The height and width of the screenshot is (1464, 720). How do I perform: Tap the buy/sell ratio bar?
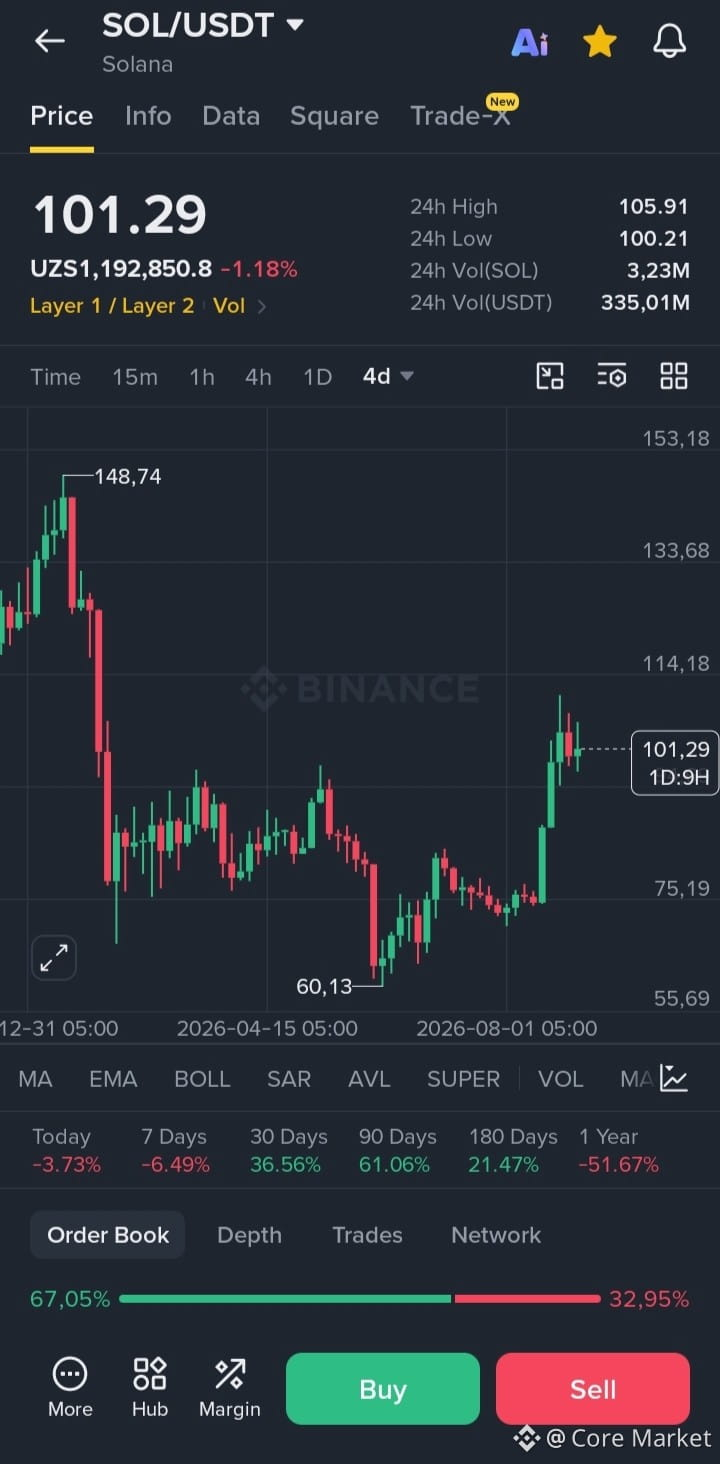360,1299
